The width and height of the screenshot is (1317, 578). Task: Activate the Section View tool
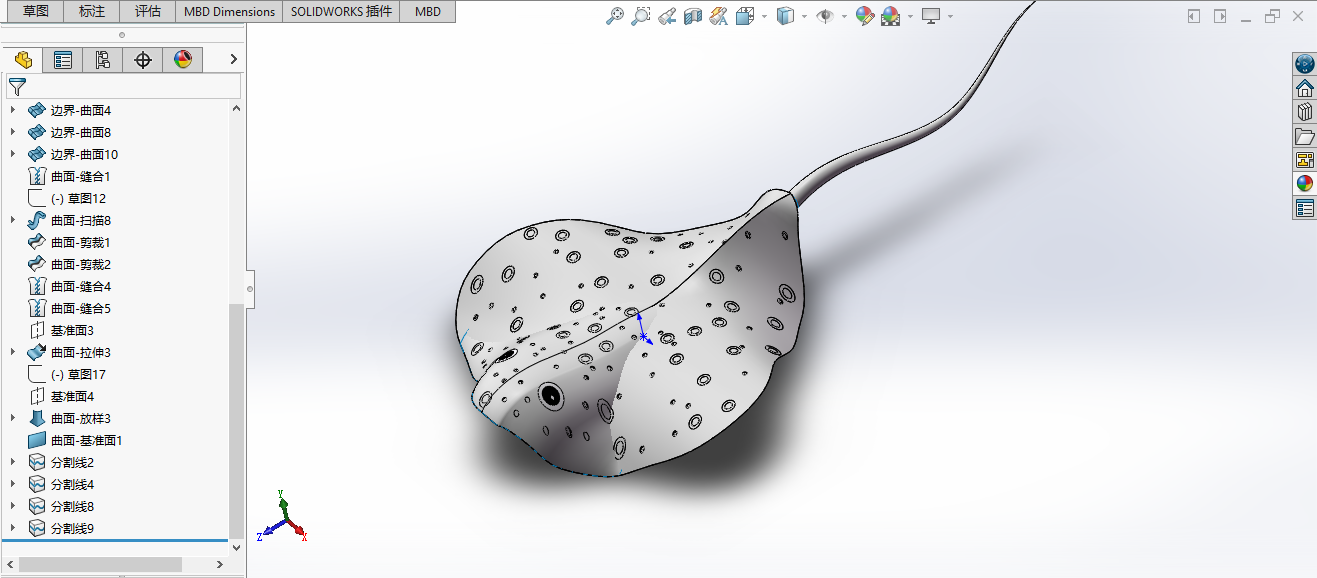[x=693, y=16]
